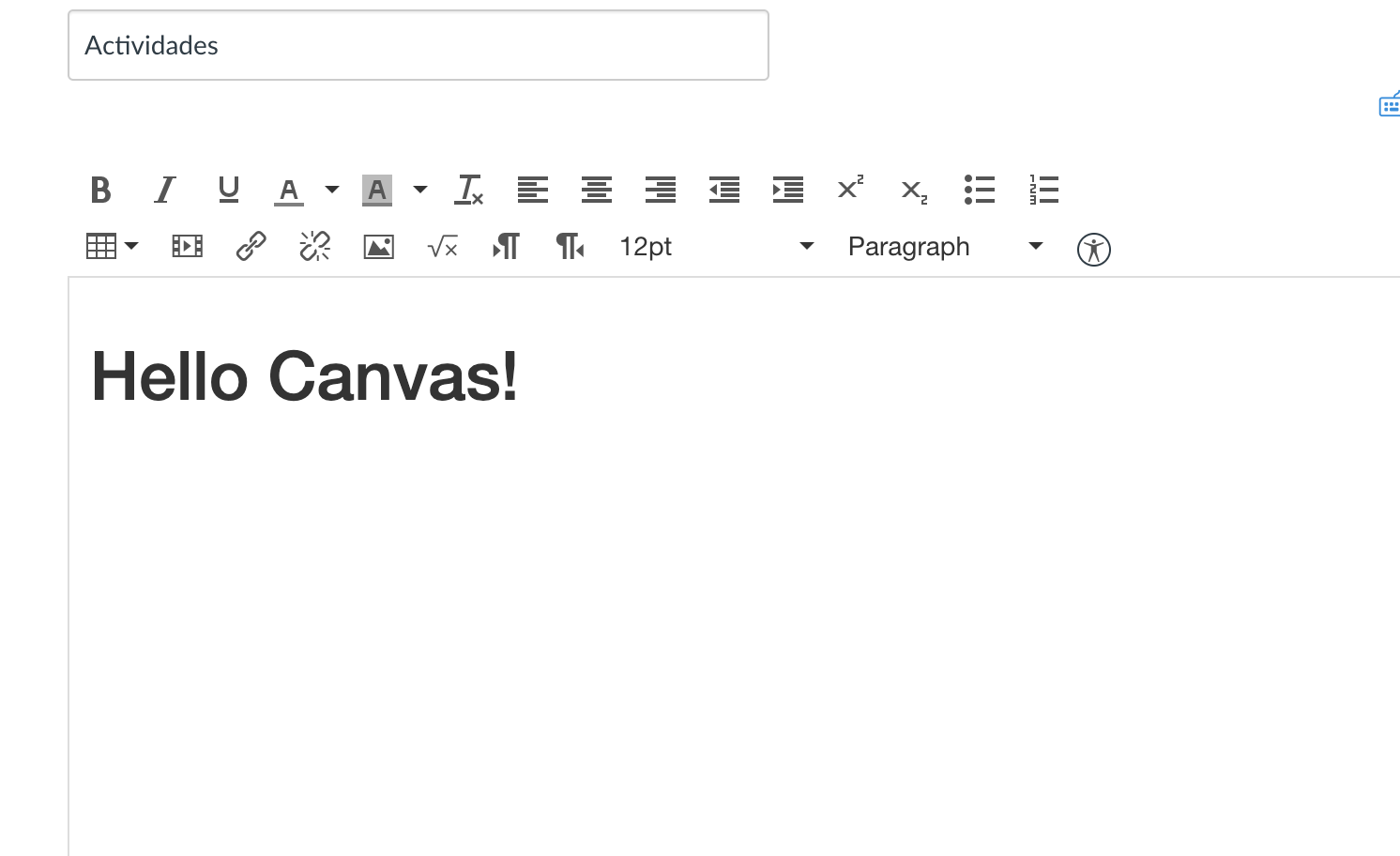
Task: Underline the selected text
Action: click(228, 190)
